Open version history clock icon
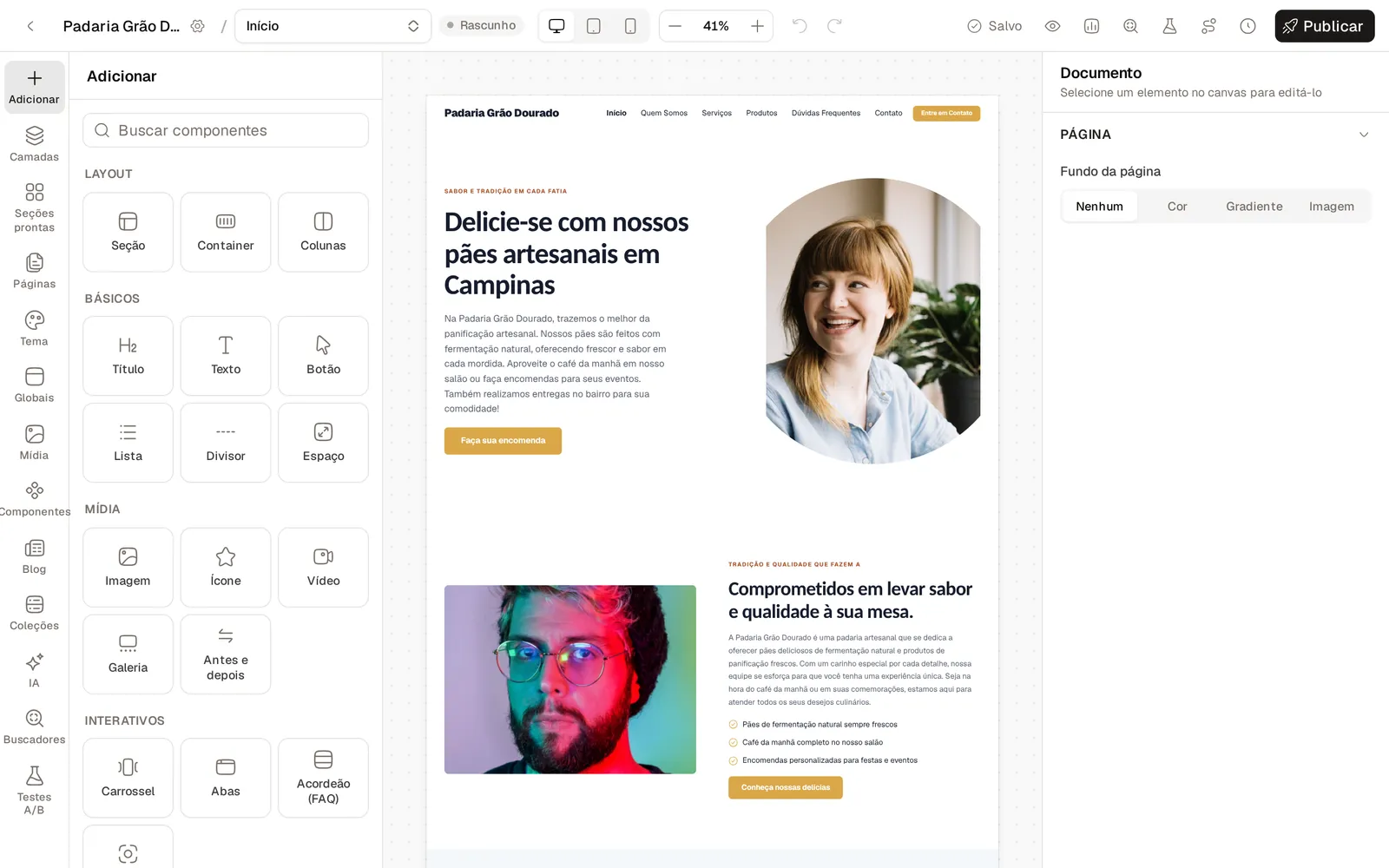Screen dimensions: 1389x868 point(1247,26)
